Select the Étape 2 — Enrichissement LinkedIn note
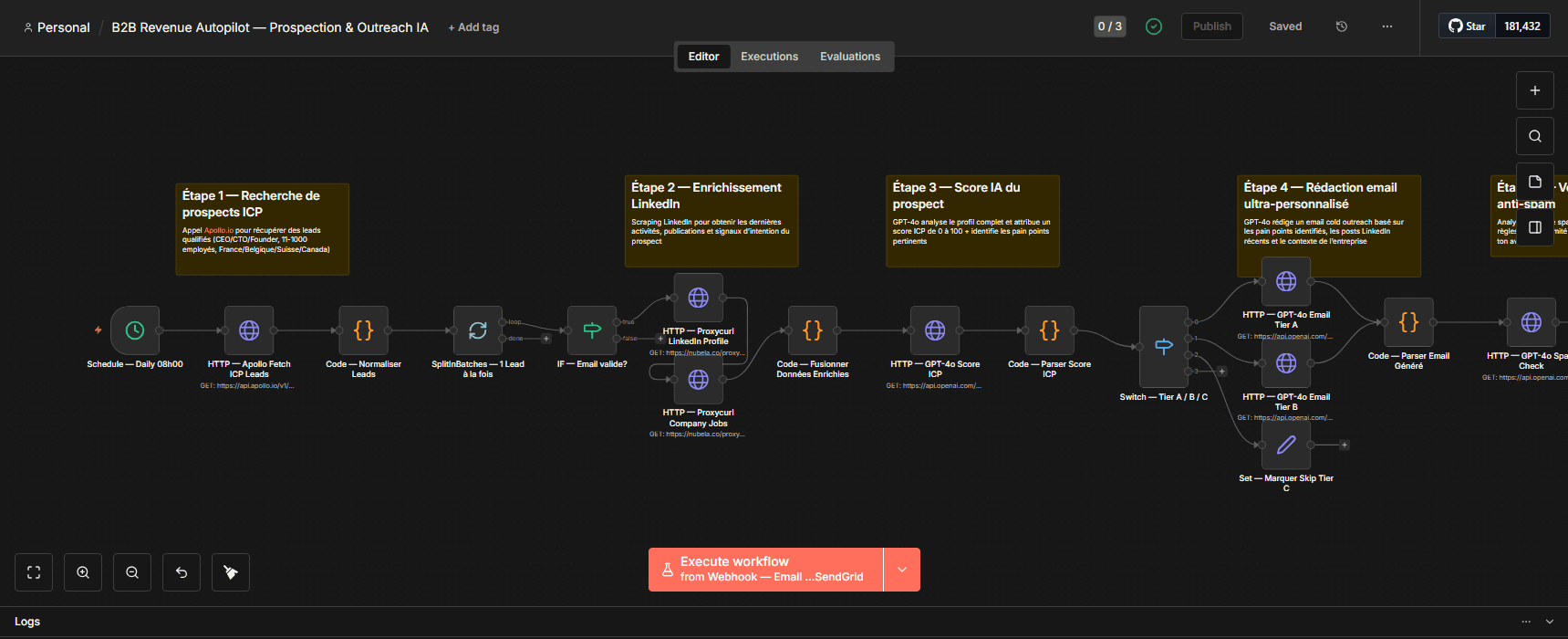The height and width of the screenshot is (639, 1568). (711, 221)
